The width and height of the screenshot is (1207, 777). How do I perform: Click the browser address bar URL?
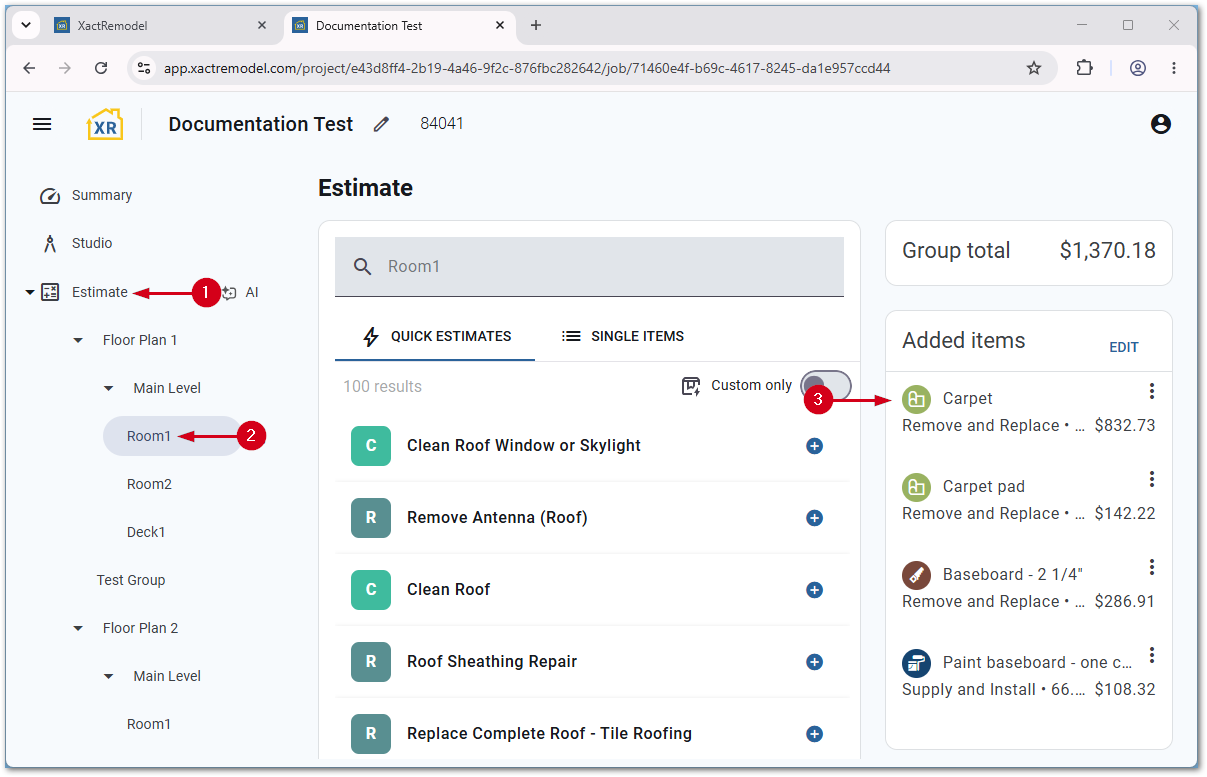(x=527, y=68)
